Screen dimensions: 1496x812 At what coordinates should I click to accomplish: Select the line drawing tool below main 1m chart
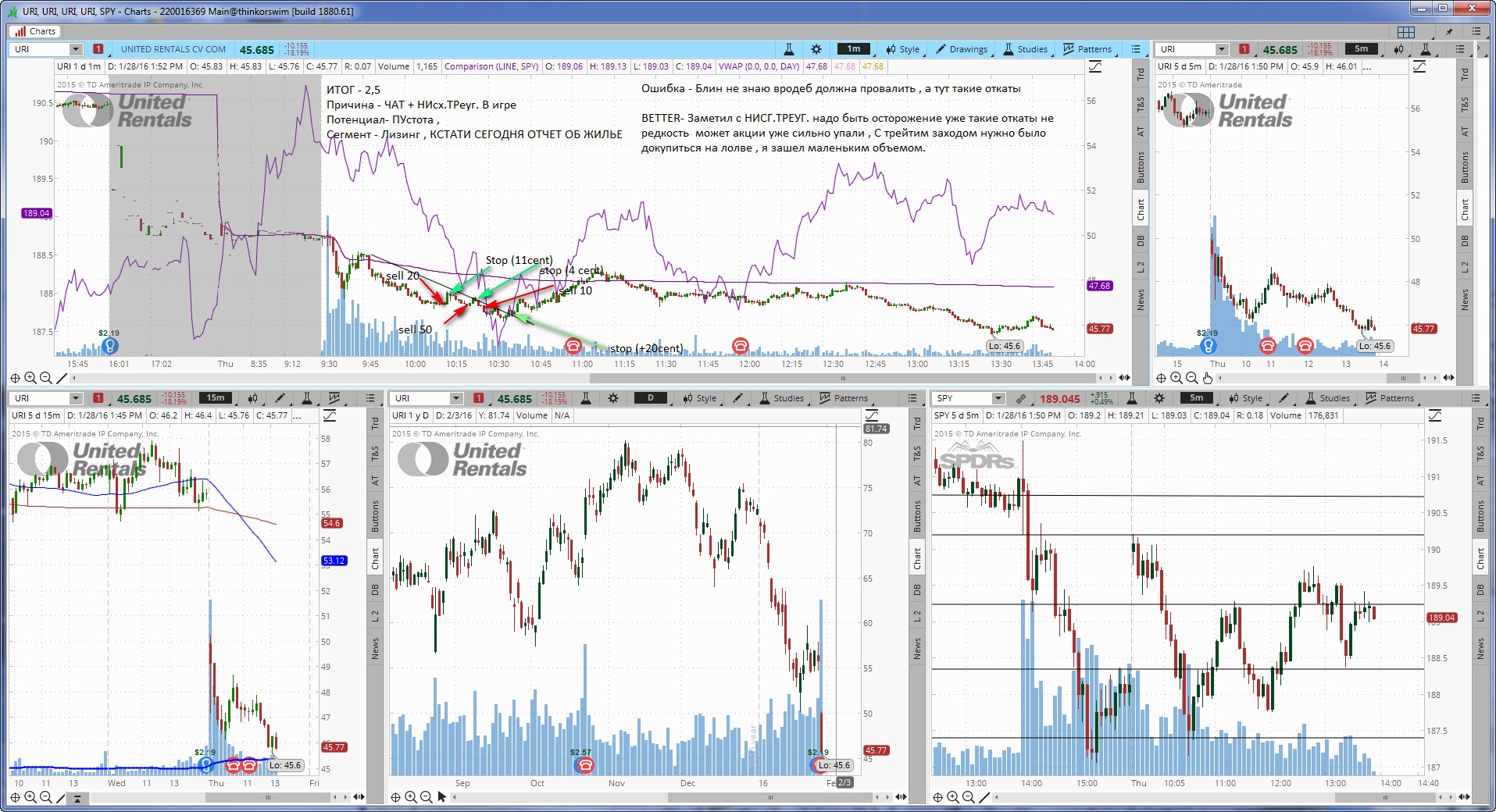[62, 378]
